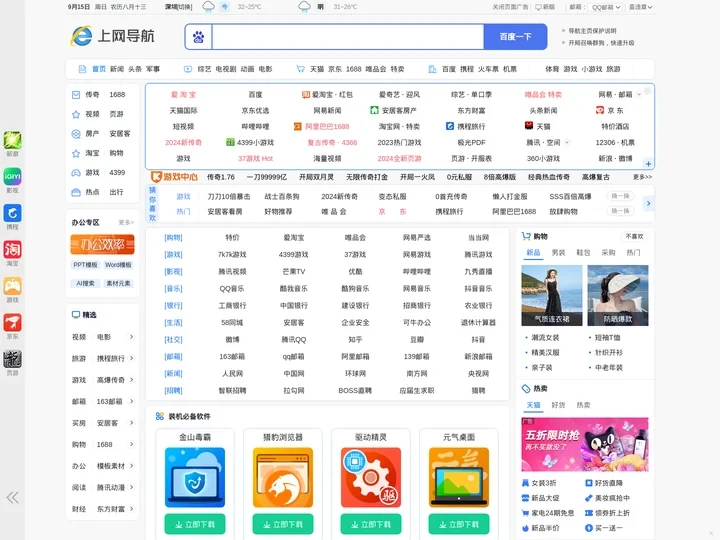
Task: Click the video icon beside 综艺
Action: click(x=188, y=69)
